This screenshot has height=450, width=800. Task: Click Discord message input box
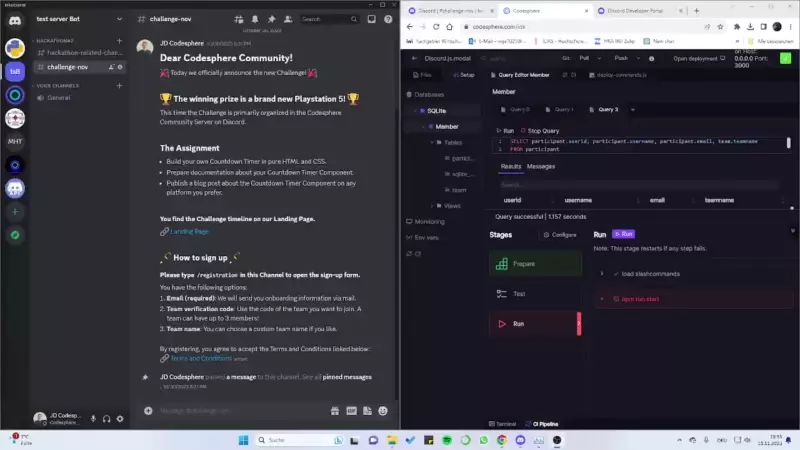(242, 411)
